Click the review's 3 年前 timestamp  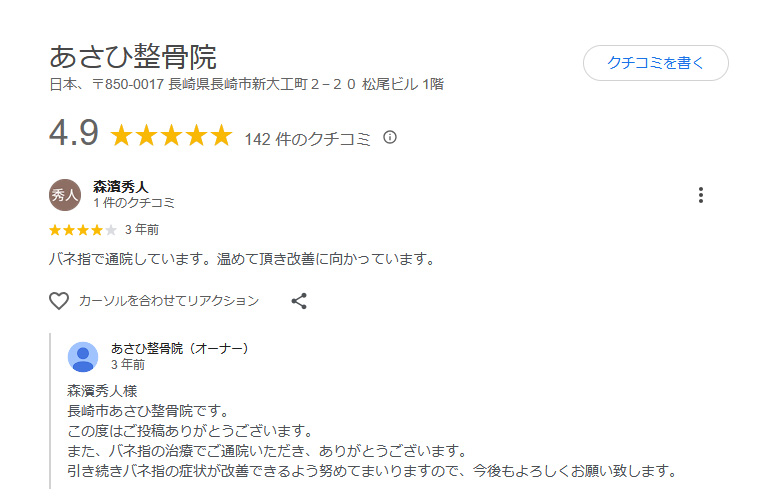tap(142, 229)
